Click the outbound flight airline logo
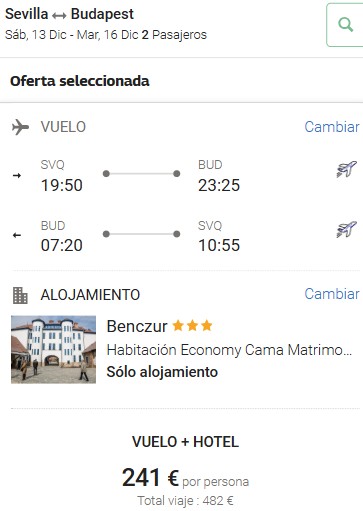This screenshot has height=511, width=363. click(347, 169)
